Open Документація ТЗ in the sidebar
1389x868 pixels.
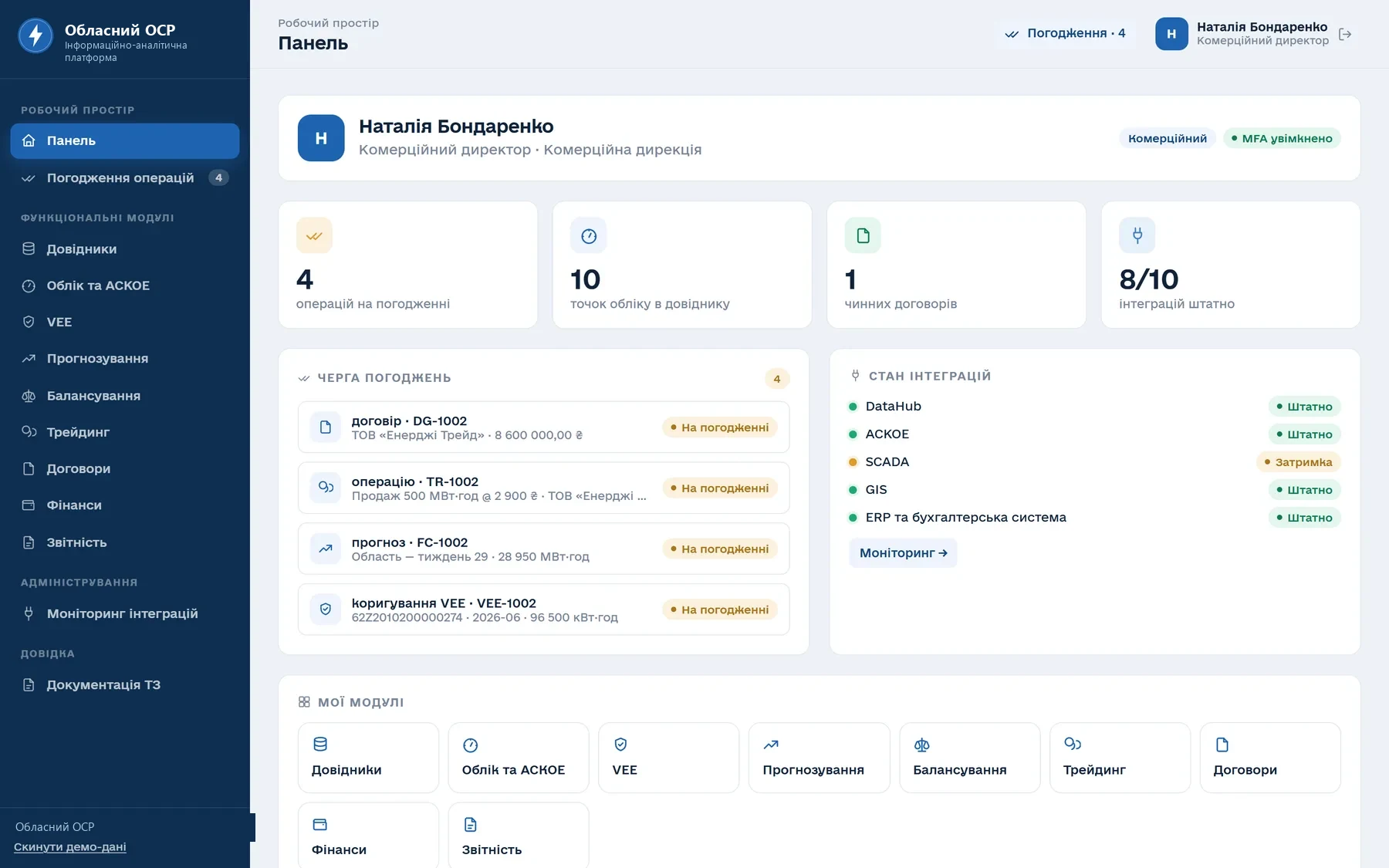tap(125, 685)
